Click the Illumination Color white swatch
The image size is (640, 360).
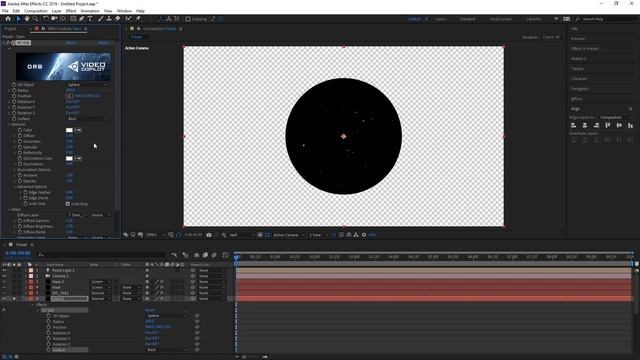69,158
